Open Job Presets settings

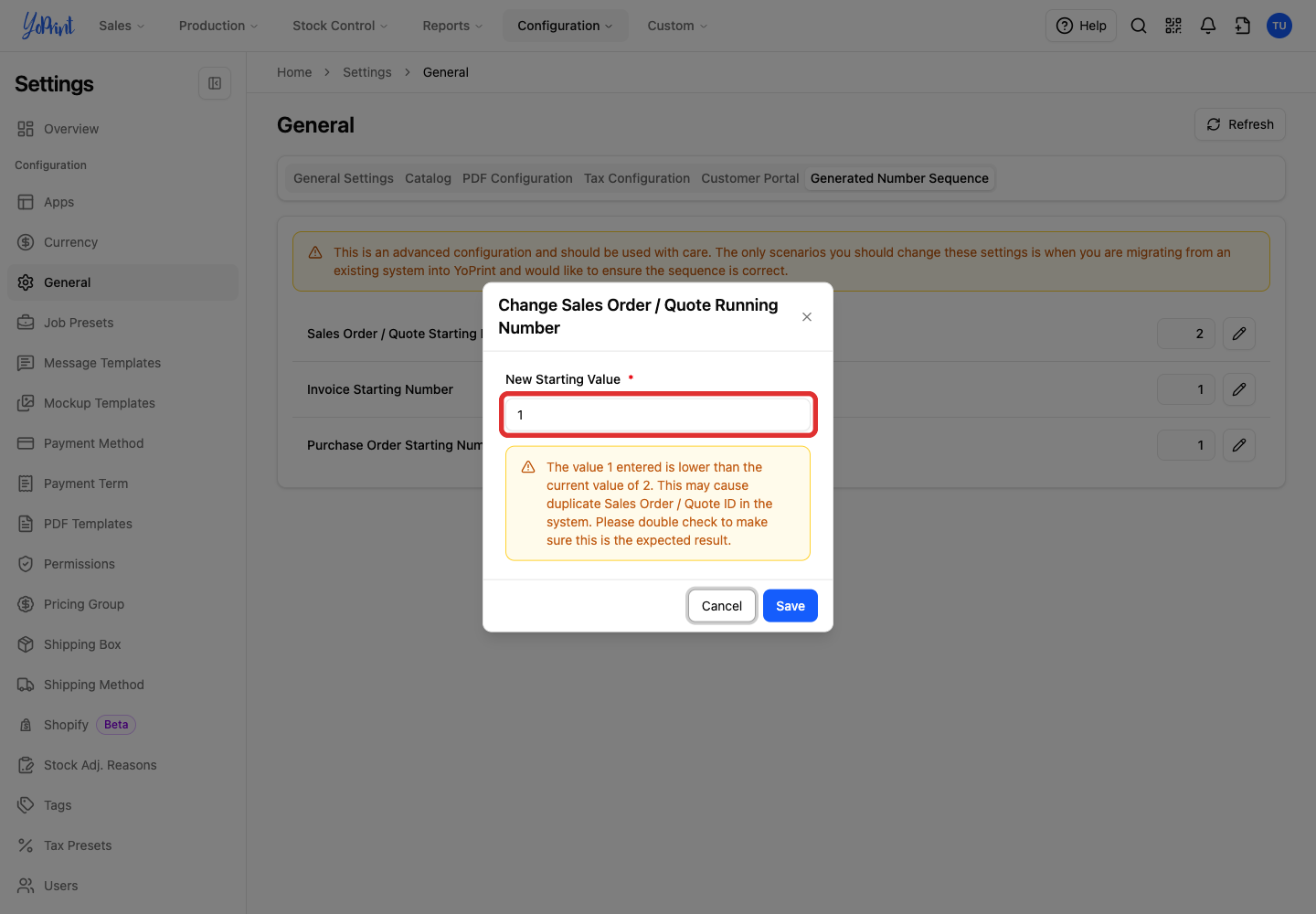pyautogui.click(x=122, y=323)
